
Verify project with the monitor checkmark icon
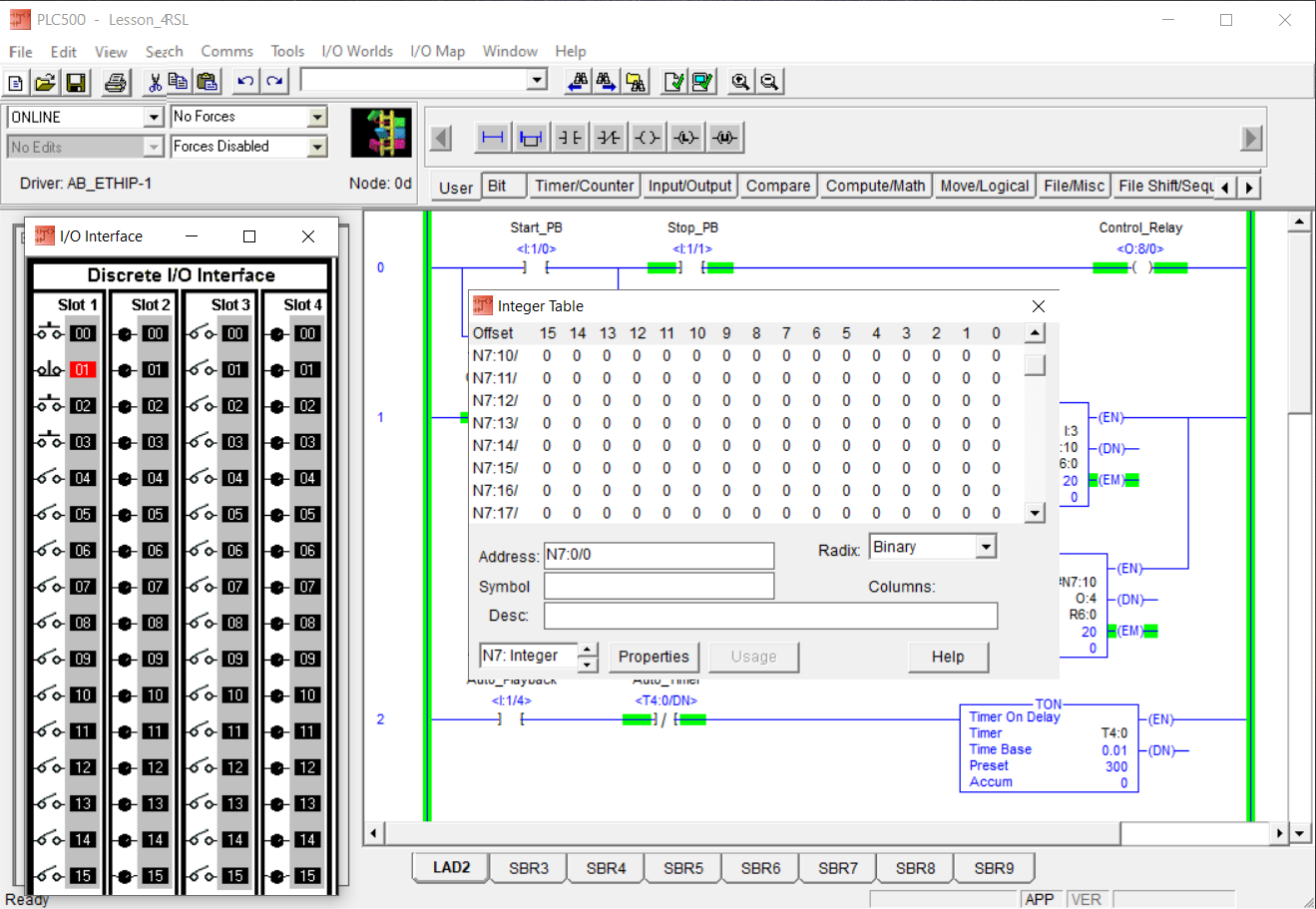tap(702, 82)
